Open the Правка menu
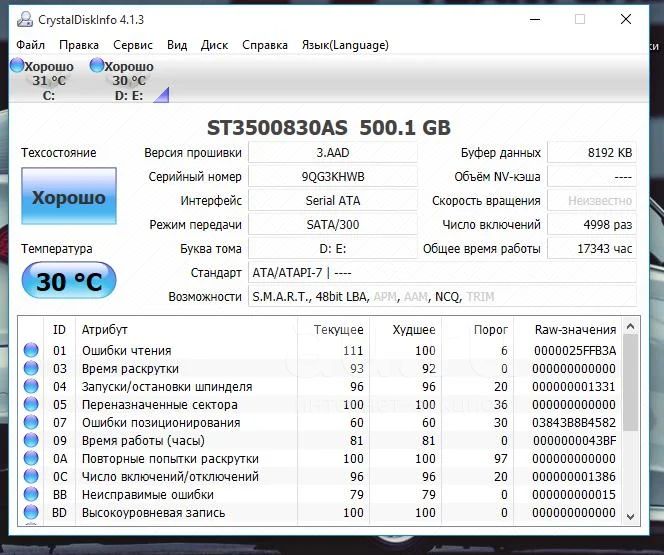 pyautogui.click(x=79, y=45)
